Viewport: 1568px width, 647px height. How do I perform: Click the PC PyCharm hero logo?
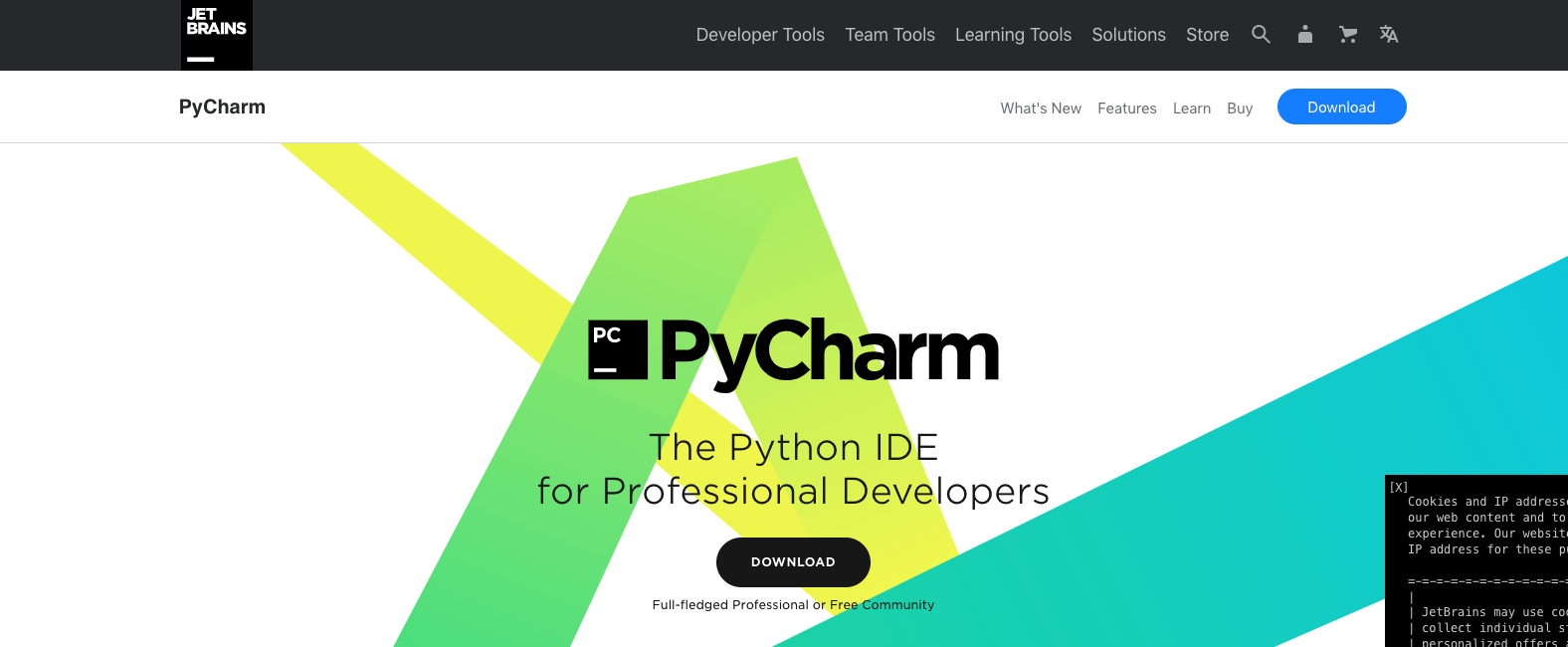click(x=793, y=353)
